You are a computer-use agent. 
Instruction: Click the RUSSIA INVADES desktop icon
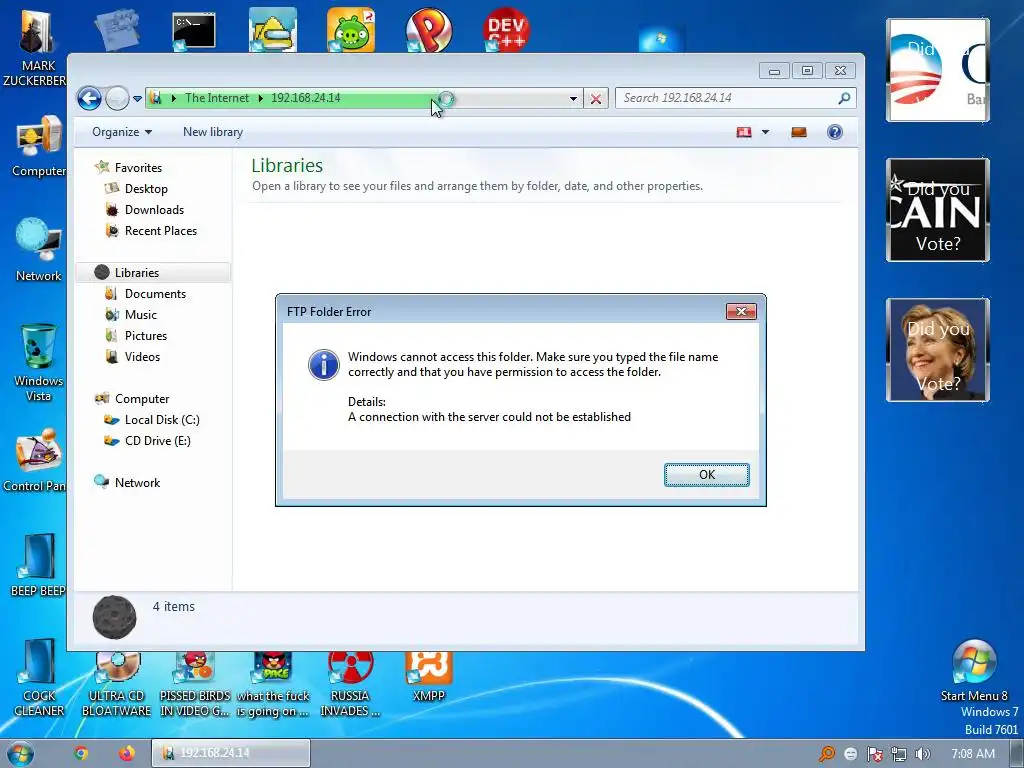(350, 684)
